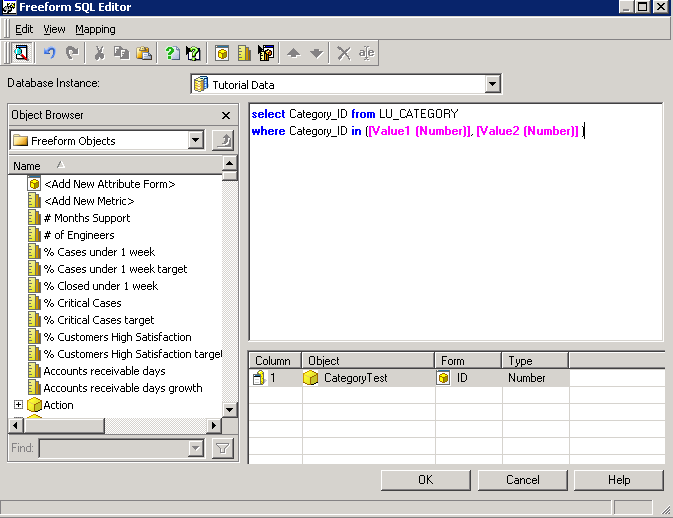Viewport: 673px width, 518px height.
Task: Click the Paste clipboard icon
Action: 144,53
